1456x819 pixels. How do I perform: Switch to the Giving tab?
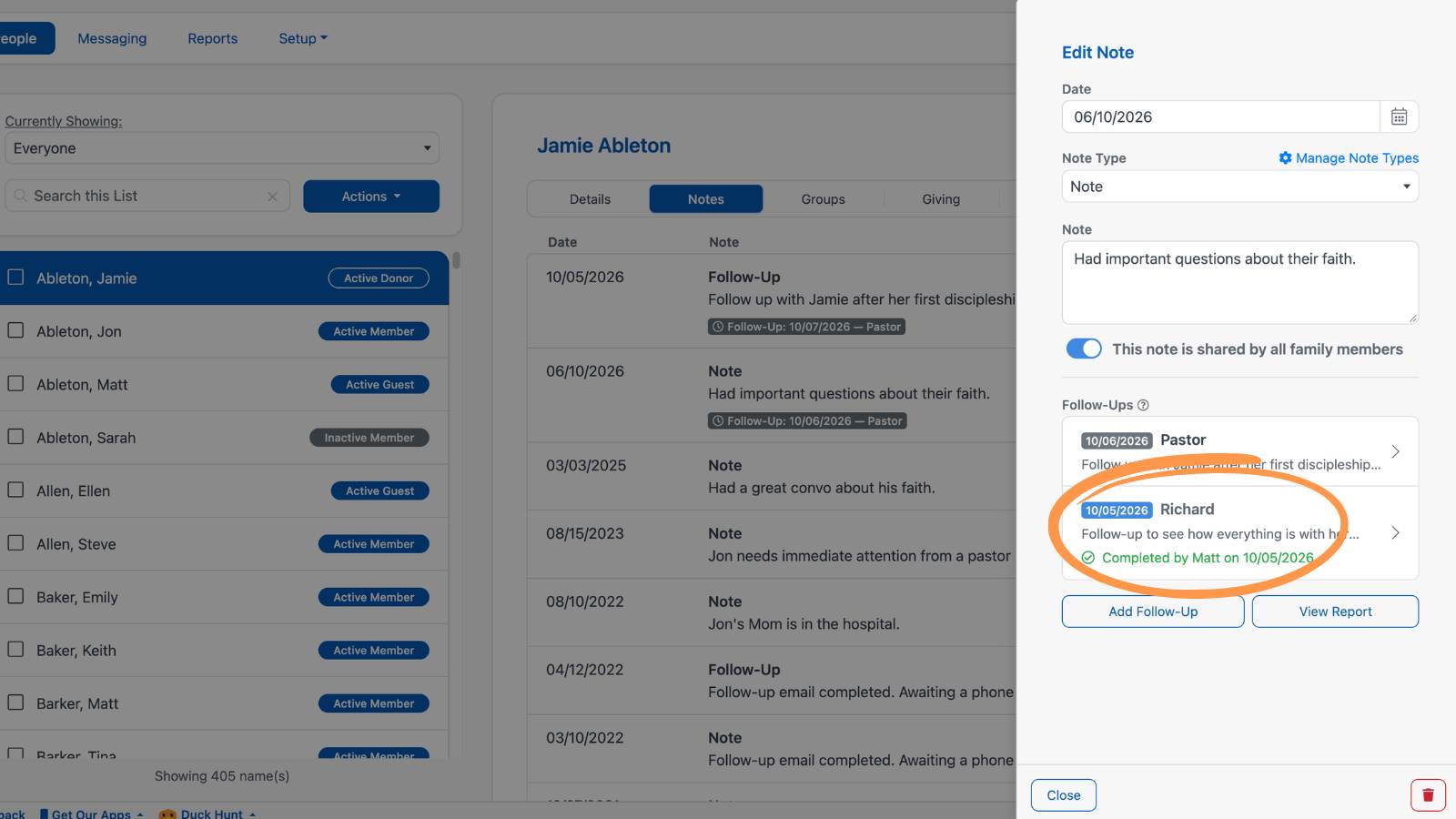coord(941,199)
